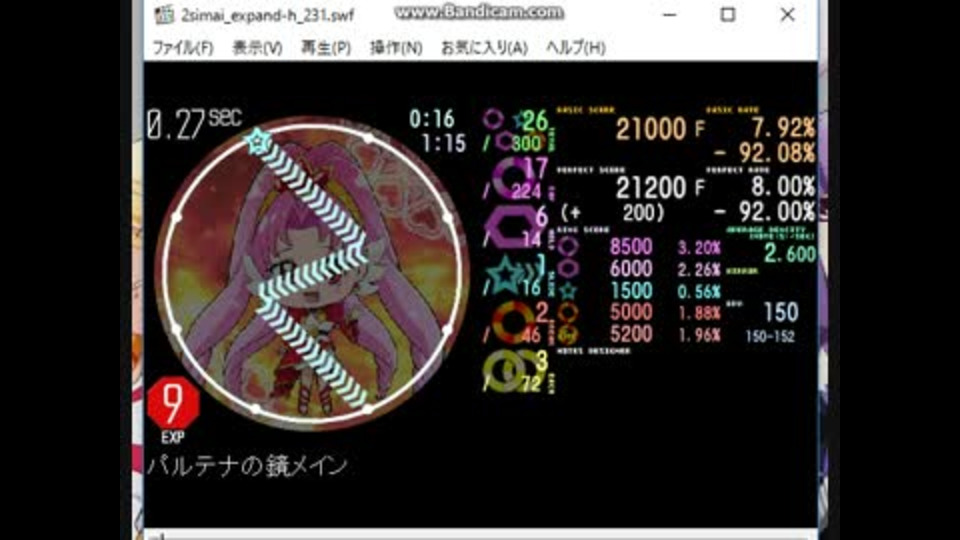Click the perfect rate 8.00%
960x540 pixels.
tap(783, 186)
